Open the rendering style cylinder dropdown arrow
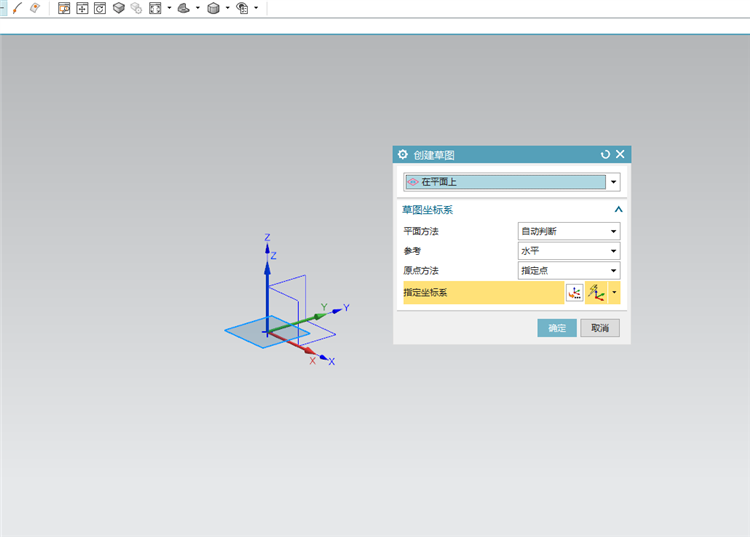 tap(227, 8)
